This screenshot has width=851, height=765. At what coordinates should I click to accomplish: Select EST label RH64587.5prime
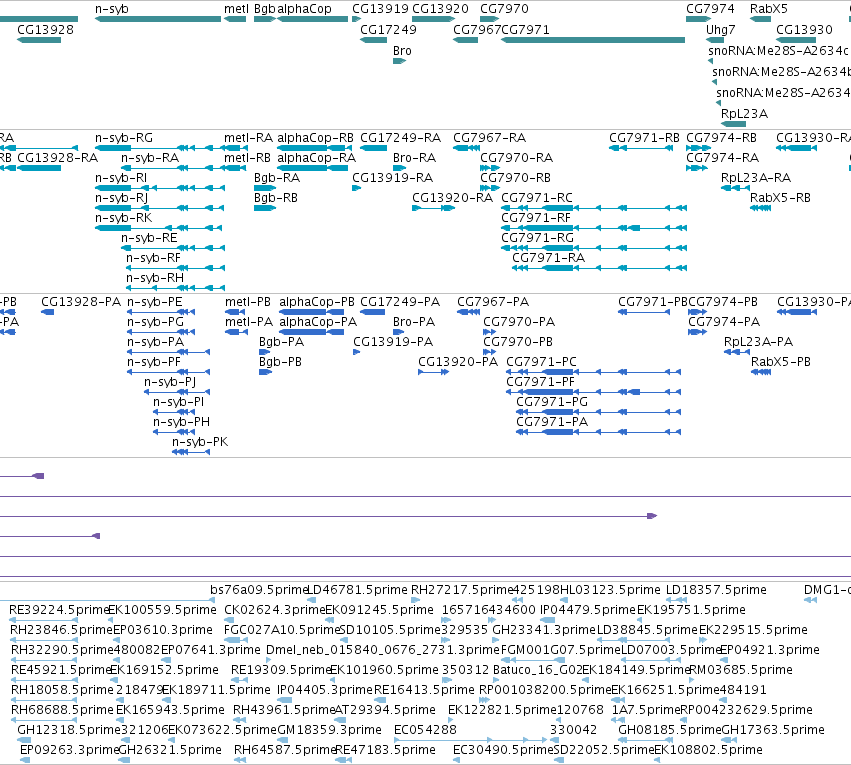click(285, 750)
